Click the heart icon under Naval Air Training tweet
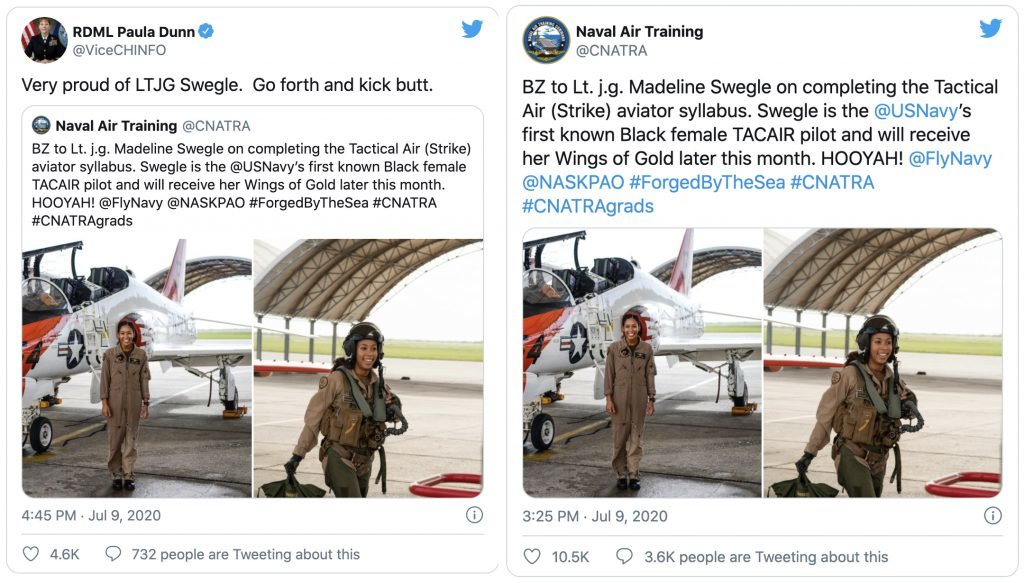Screen dimensions: 1024x583 [x=534, y=556]
